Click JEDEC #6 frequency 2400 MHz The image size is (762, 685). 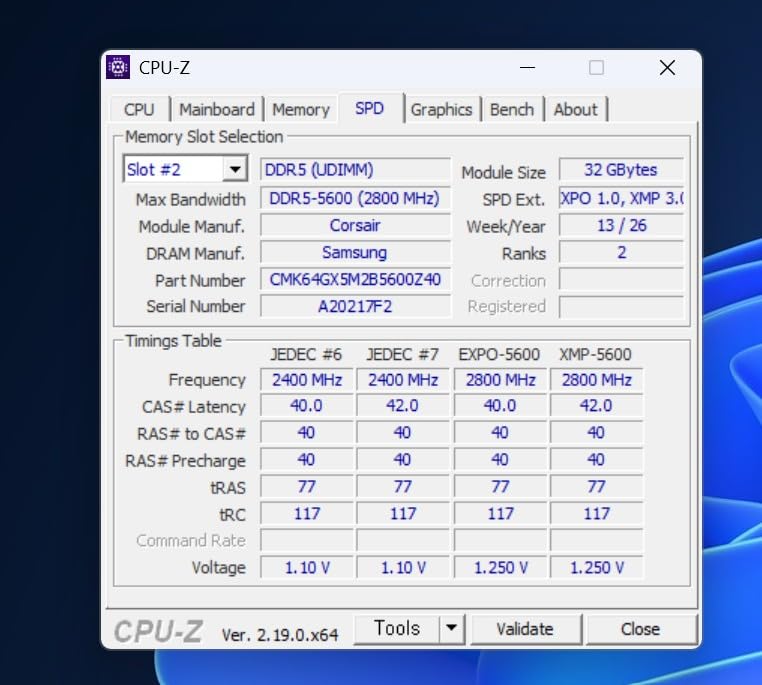coord(307,379)
